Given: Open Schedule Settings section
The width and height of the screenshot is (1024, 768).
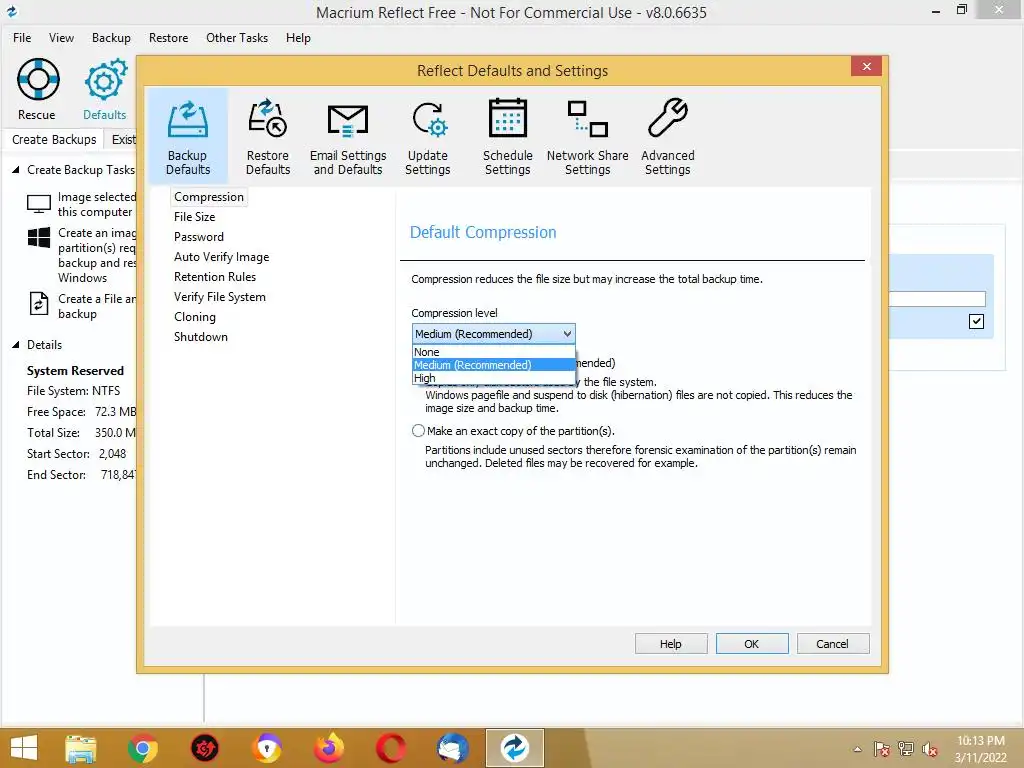Looking at the screenshot, I should pos(507,136).
